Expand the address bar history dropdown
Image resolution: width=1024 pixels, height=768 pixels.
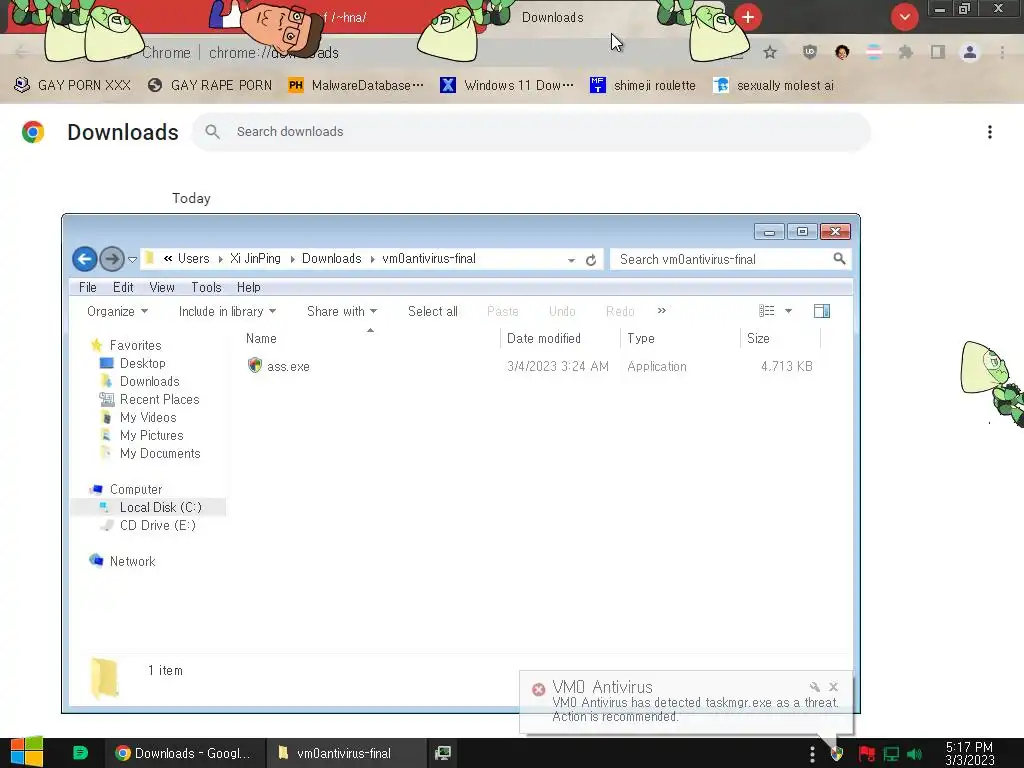(571, 260)
